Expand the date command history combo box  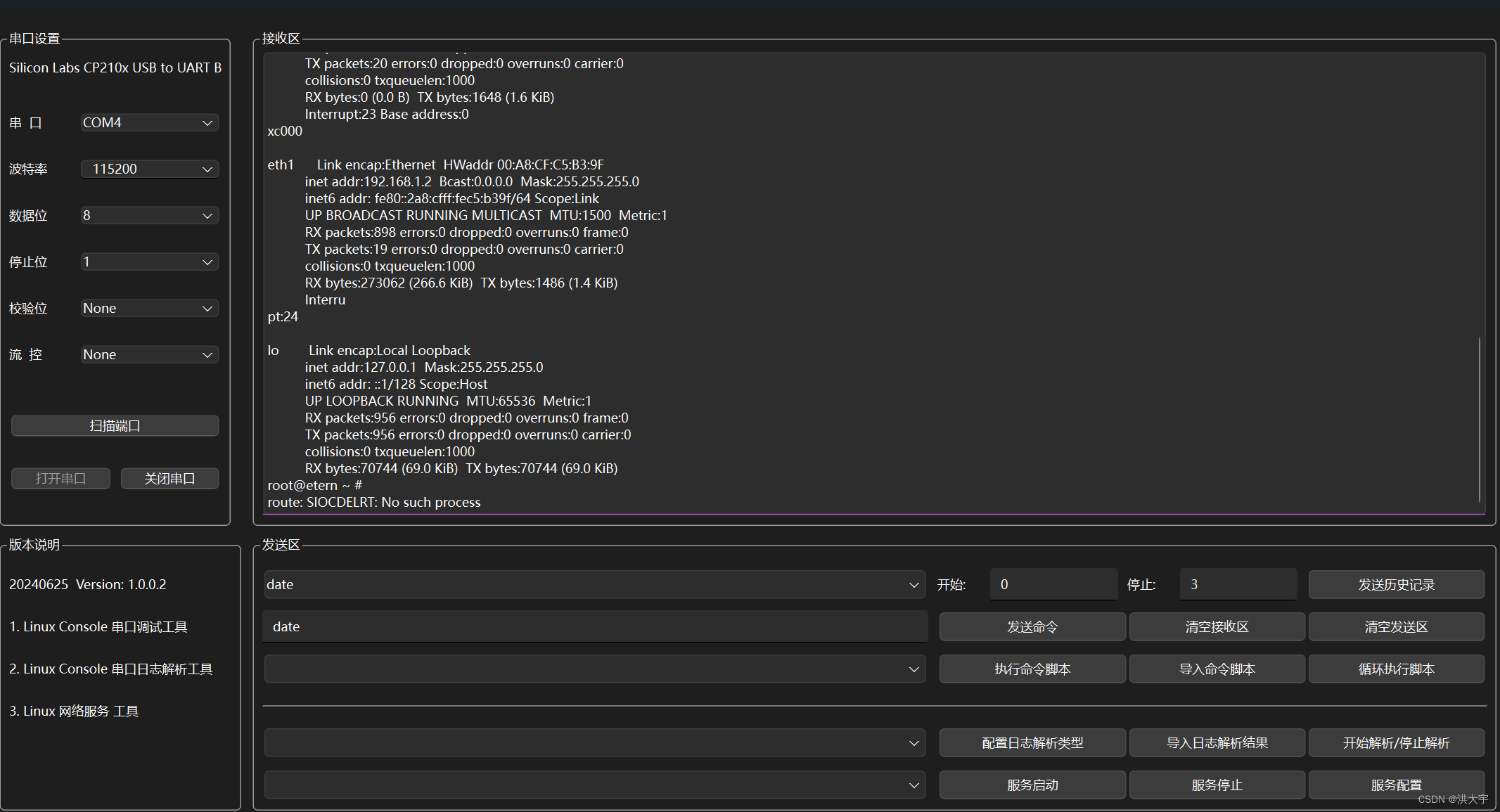click(x=594, y=584)
